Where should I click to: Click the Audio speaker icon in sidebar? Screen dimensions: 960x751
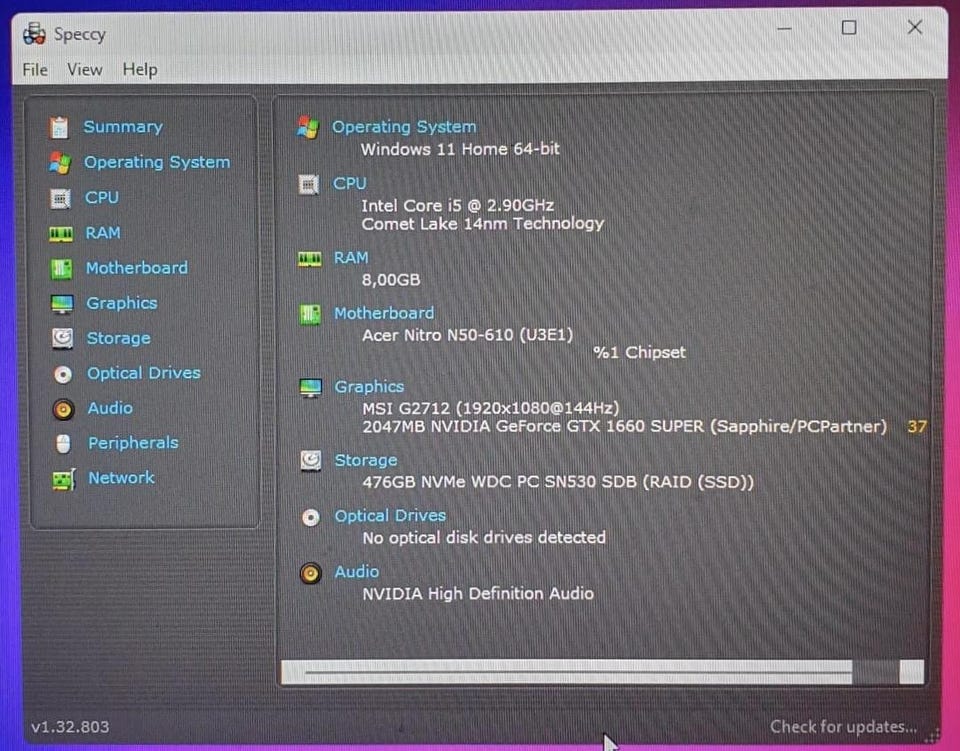tap(63, 409)
